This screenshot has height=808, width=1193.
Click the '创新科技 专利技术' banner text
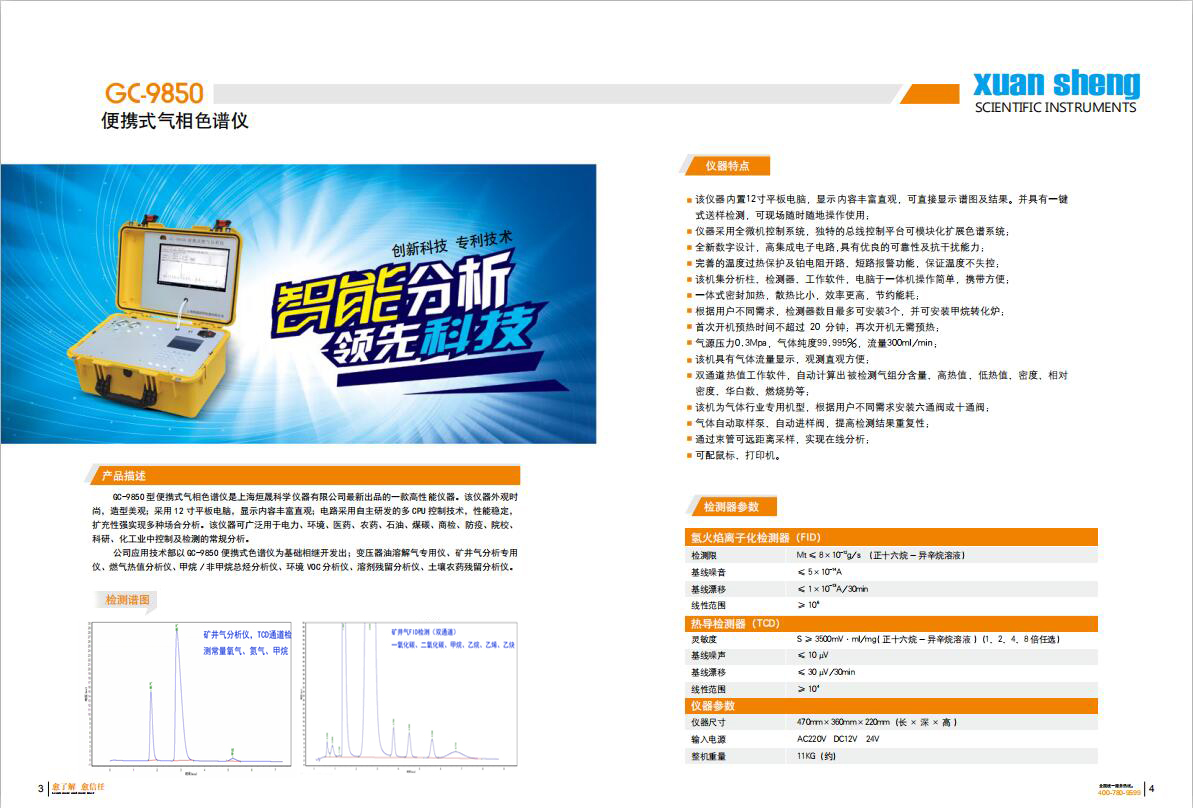[x=452, y=244]
